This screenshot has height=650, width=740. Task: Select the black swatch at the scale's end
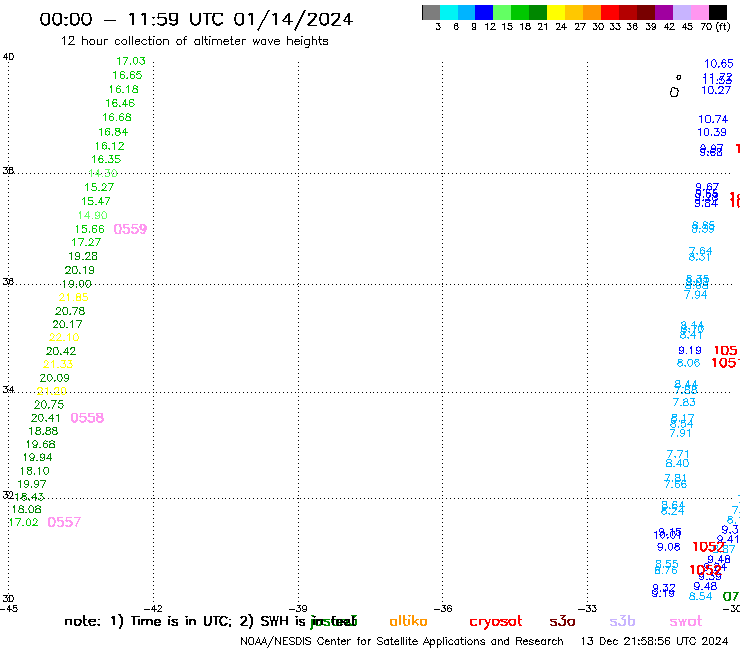coord(718,12)
